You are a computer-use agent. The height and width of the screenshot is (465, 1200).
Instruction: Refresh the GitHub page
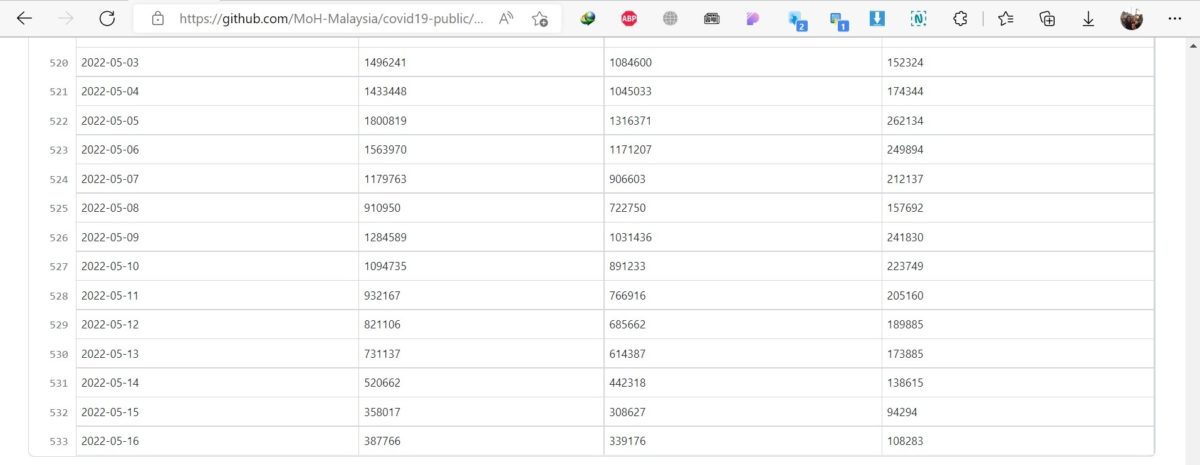(107, 18)
